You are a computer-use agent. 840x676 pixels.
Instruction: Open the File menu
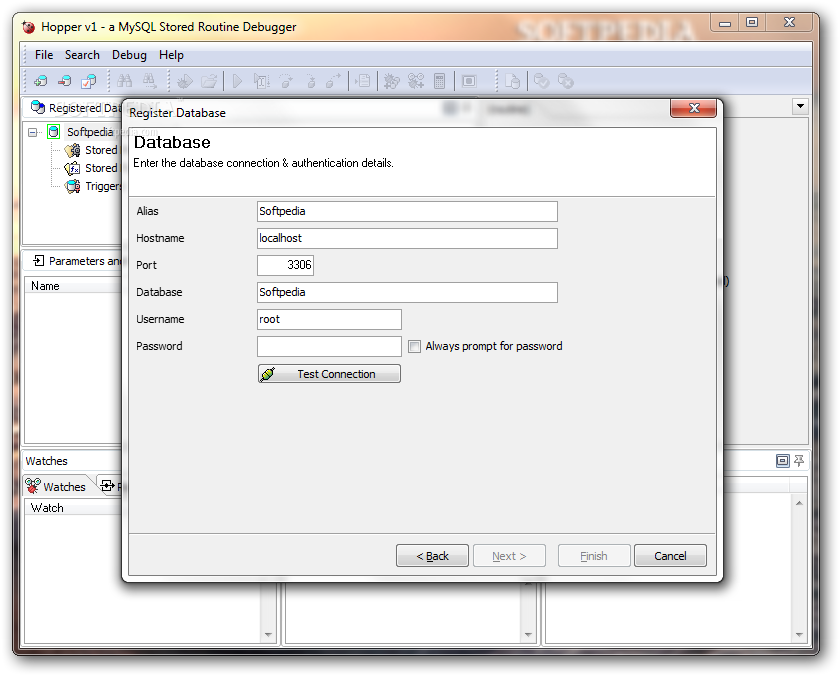pyautogui.click(x=44, y=55)
